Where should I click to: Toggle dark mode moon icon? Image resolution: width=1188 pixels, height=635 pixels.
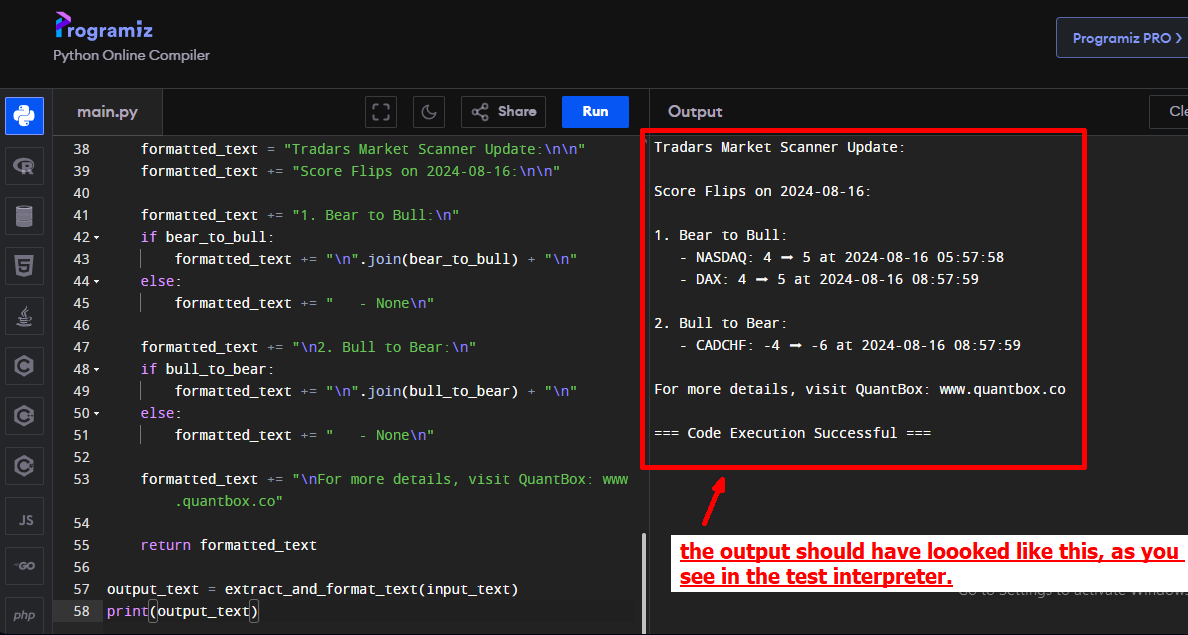(429, 112)
